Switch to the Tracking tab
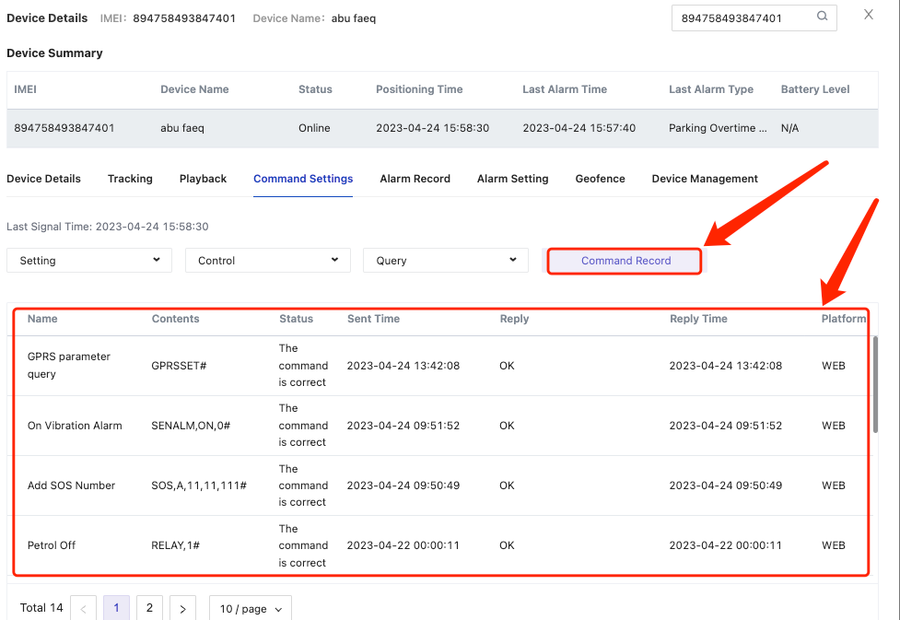Viewport: 900px width, 620px height. (x=130, y=179)
